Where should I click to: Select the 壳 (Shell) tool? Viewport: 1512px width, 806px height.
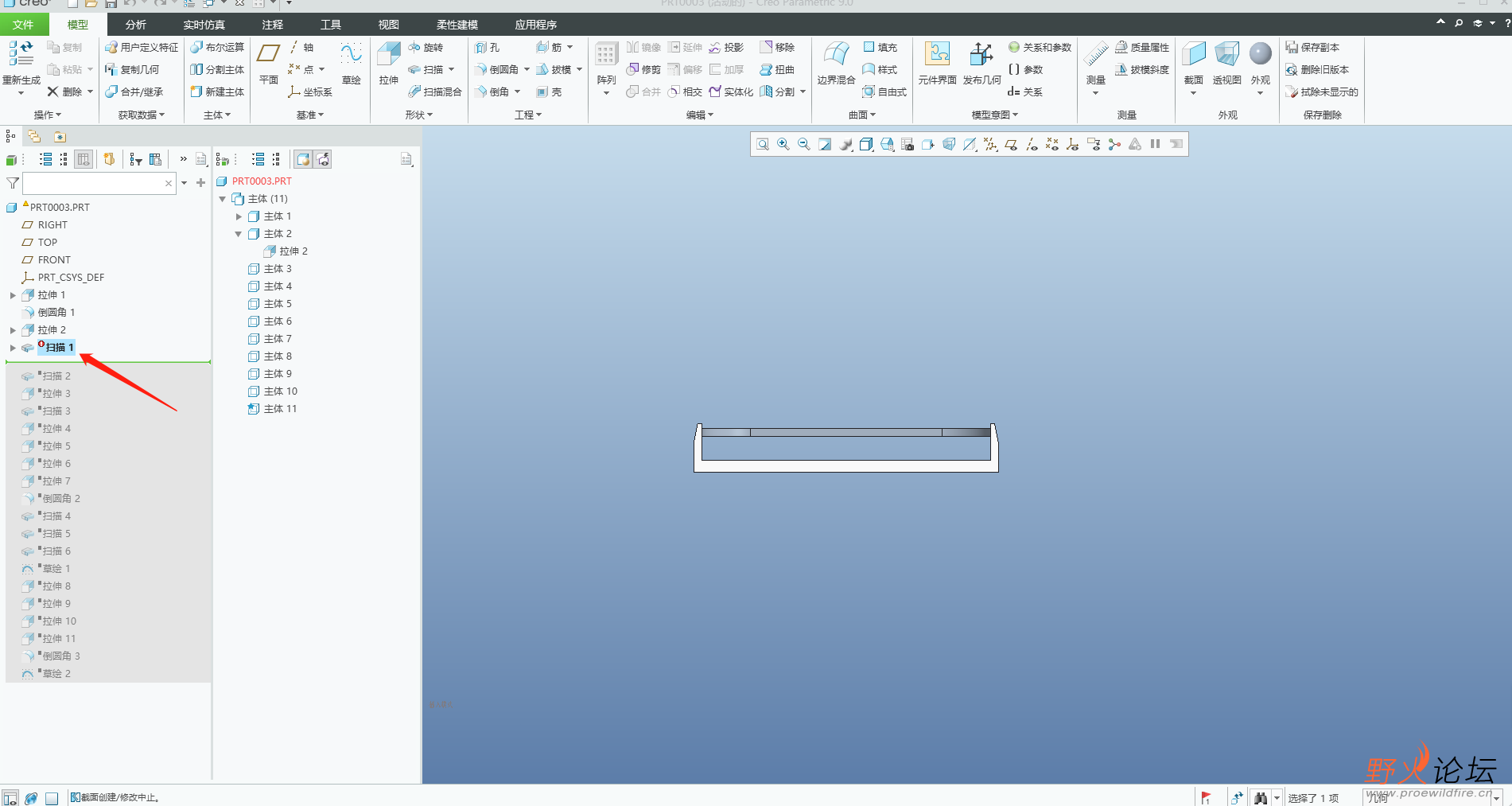point(549,92)
